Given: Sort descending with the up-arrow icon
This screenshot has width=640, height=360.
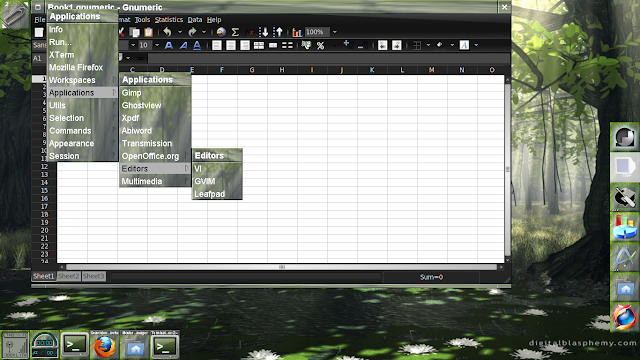Looking at the screenshot, I should click(278, 32).
